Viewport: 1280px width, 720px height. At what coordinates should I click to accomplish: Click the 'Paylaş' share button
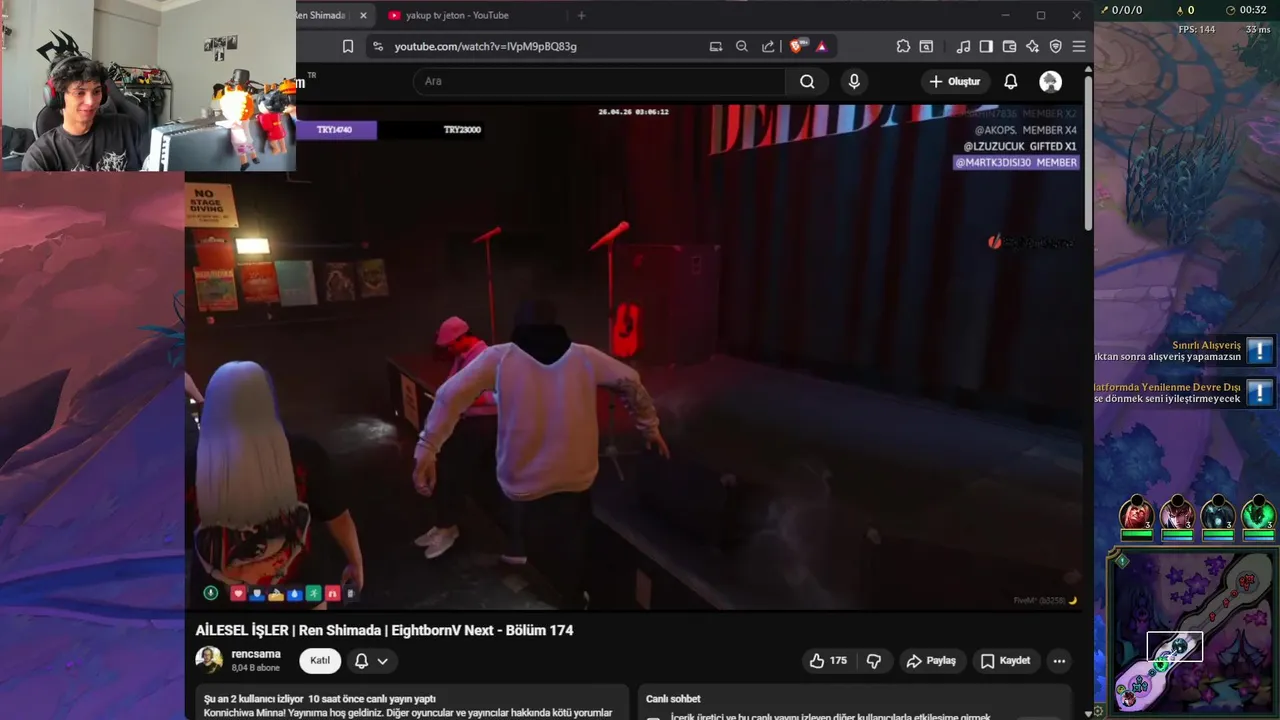(931, 660)
